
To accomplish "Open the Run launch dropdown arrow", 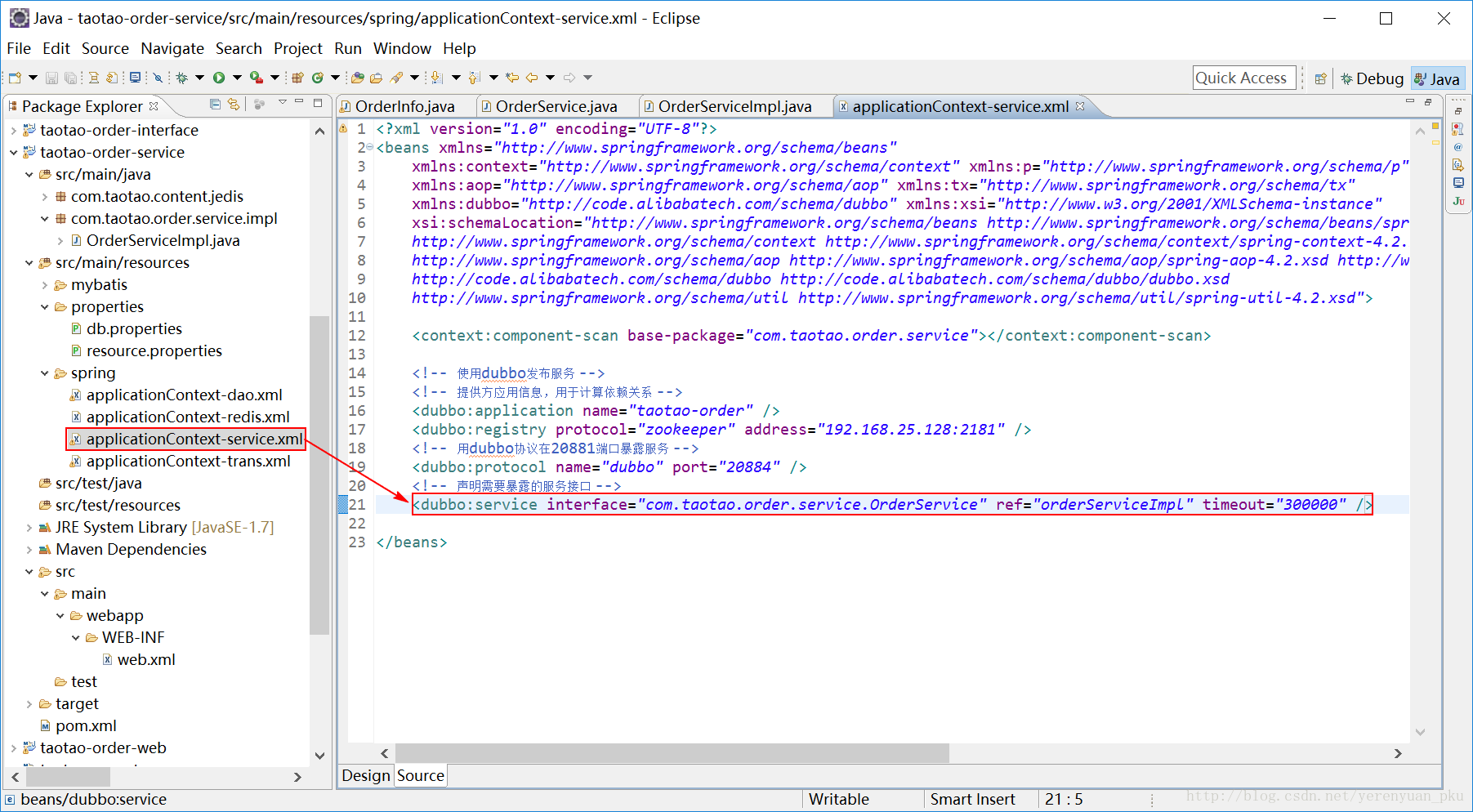I will [x=237, y=78].
